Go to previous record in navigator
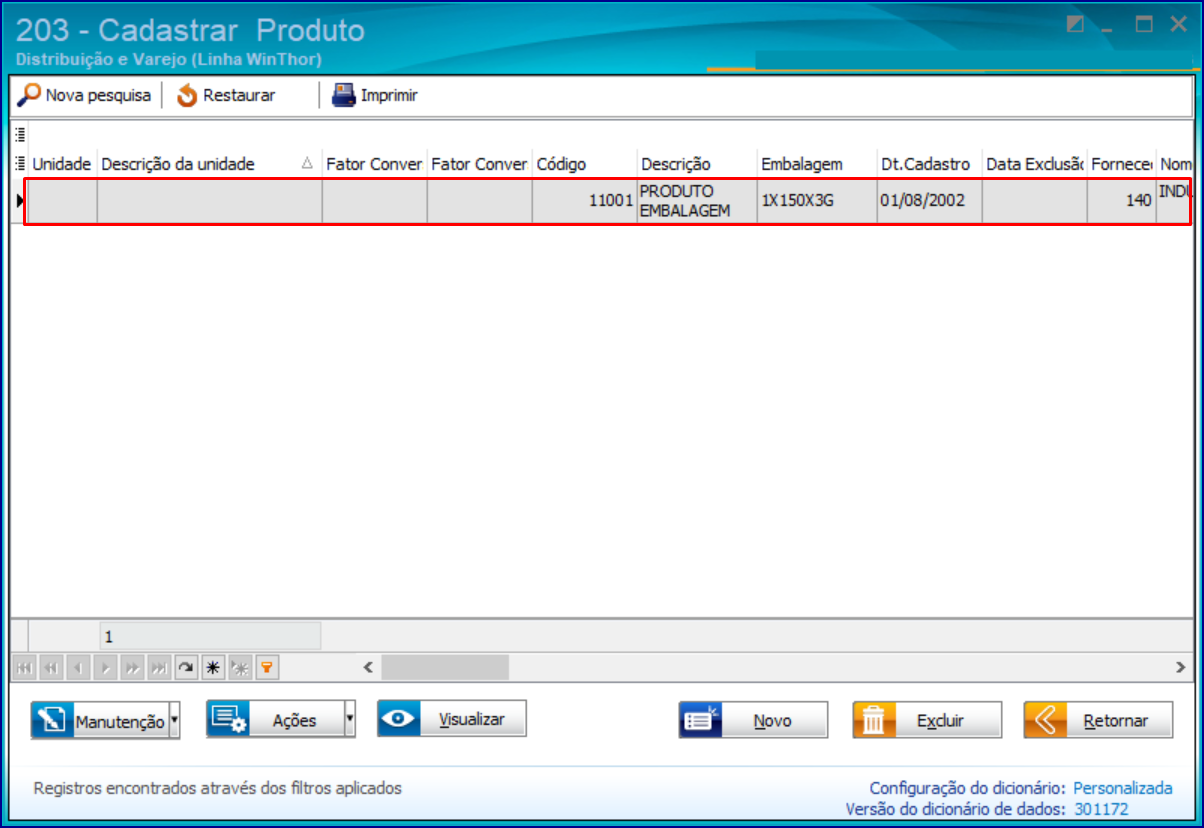Image resolution: width=1204 pixels, height=828 pixels. pyautogui.click(x=78, y=667)
